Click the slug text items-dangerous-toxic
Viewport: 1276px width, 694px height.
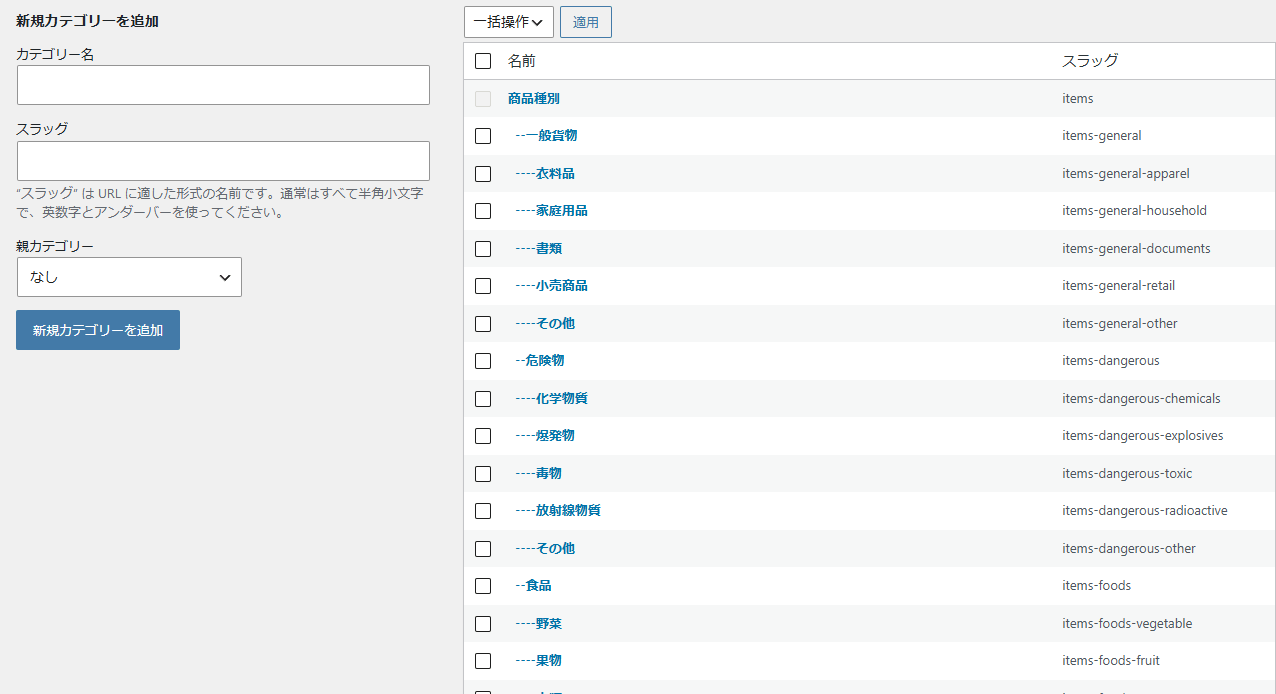click(1127, 473)
